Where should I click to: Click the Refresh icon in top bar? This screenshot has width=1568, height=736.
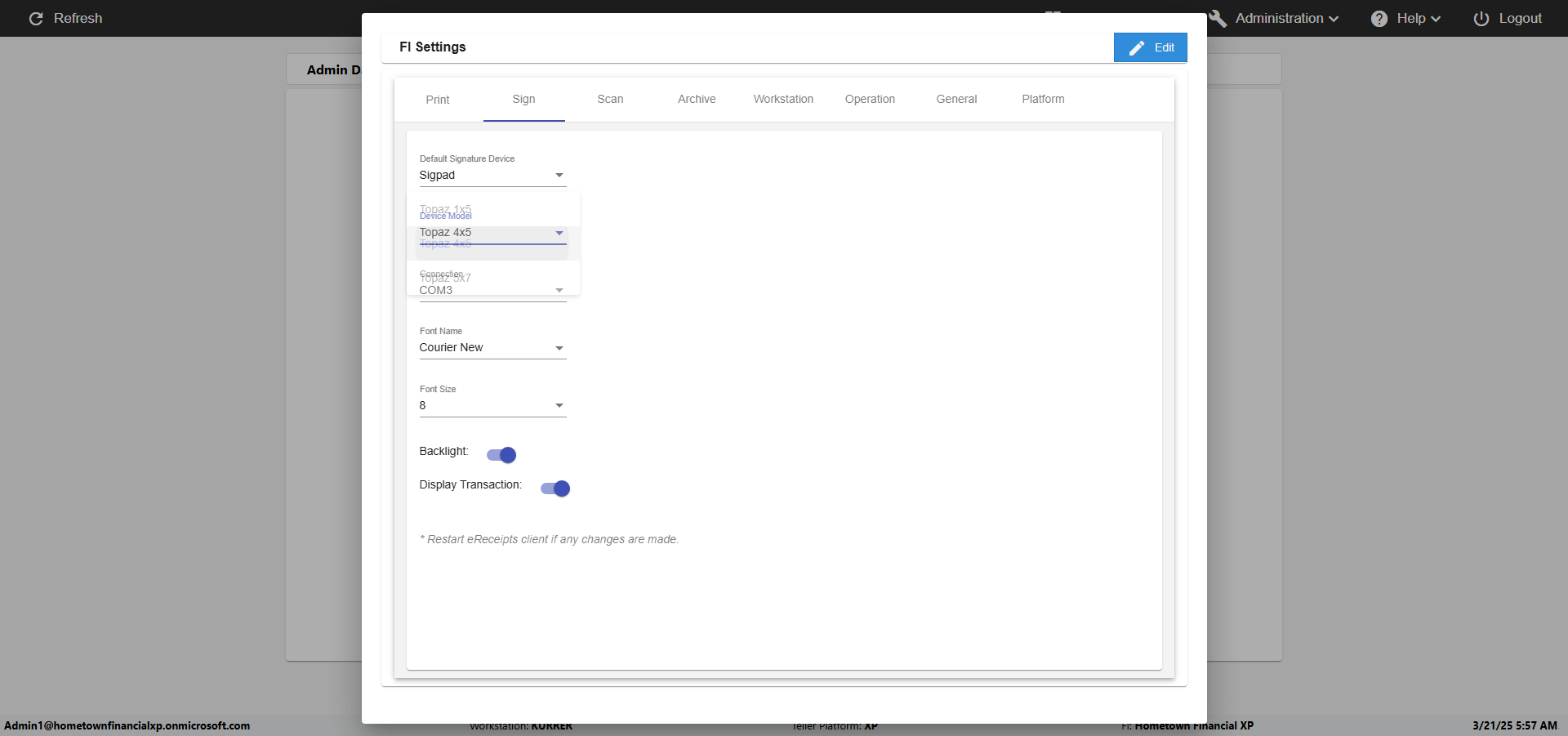[36, 18]
